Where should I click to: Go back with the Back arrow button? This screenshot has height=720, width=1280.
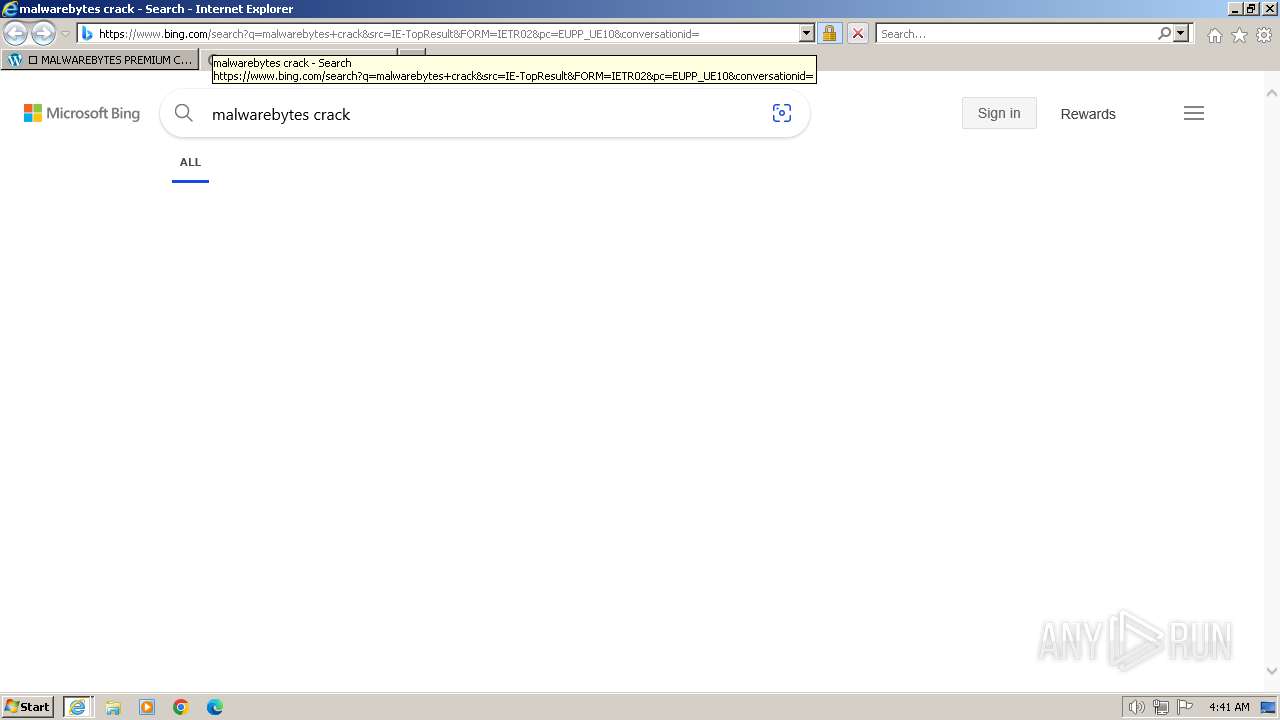(x=15, y=34)
